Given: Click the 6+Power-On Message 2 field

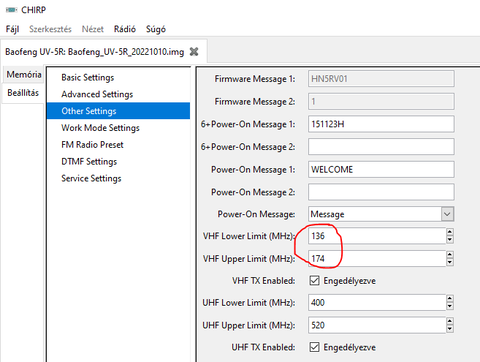Looking at the screenshot, I should pyautogui.click(x=381, y=147).
